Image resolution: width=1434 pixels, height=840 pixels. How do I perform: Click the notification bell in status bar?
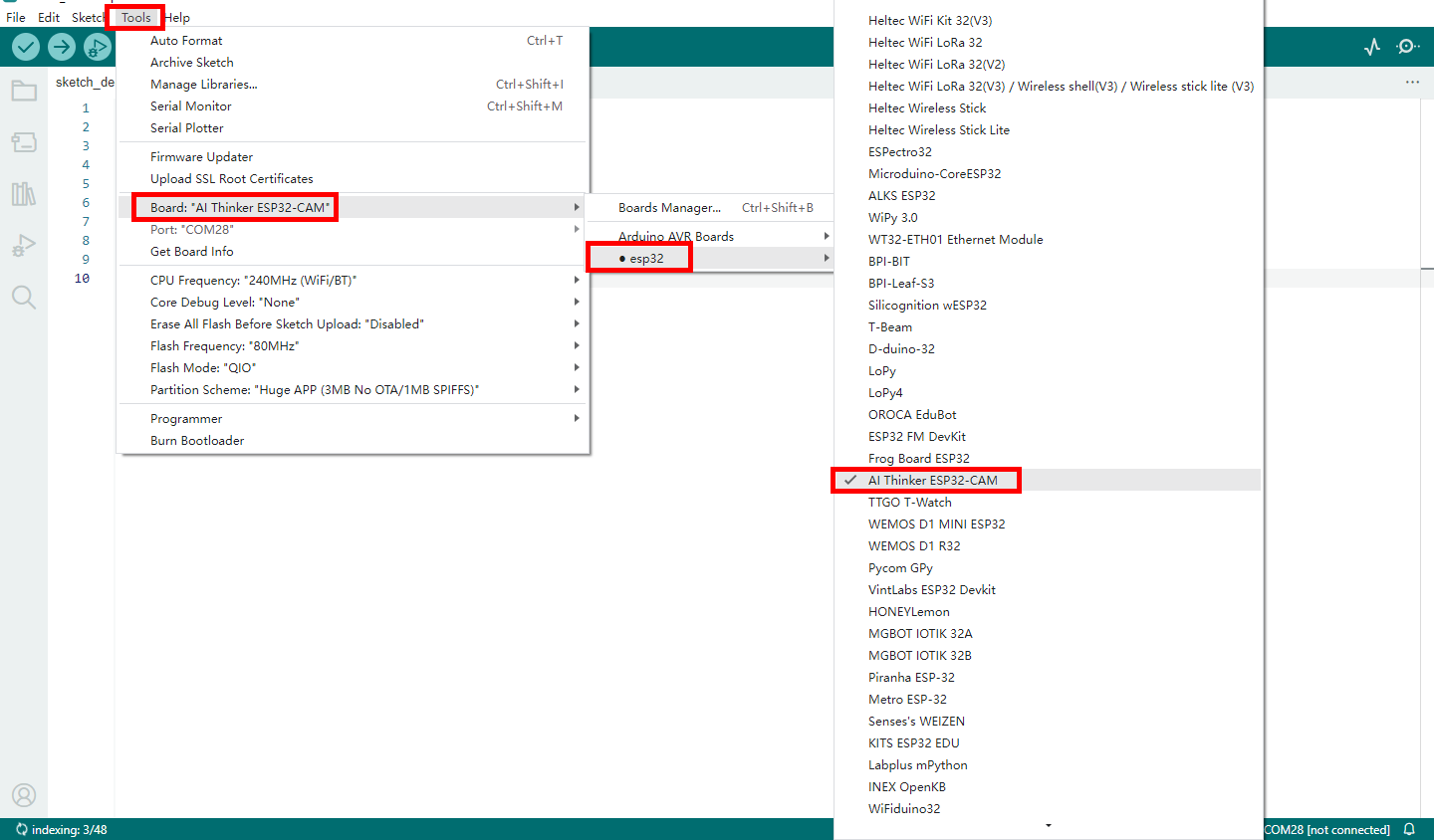(x=1409, y=829)
